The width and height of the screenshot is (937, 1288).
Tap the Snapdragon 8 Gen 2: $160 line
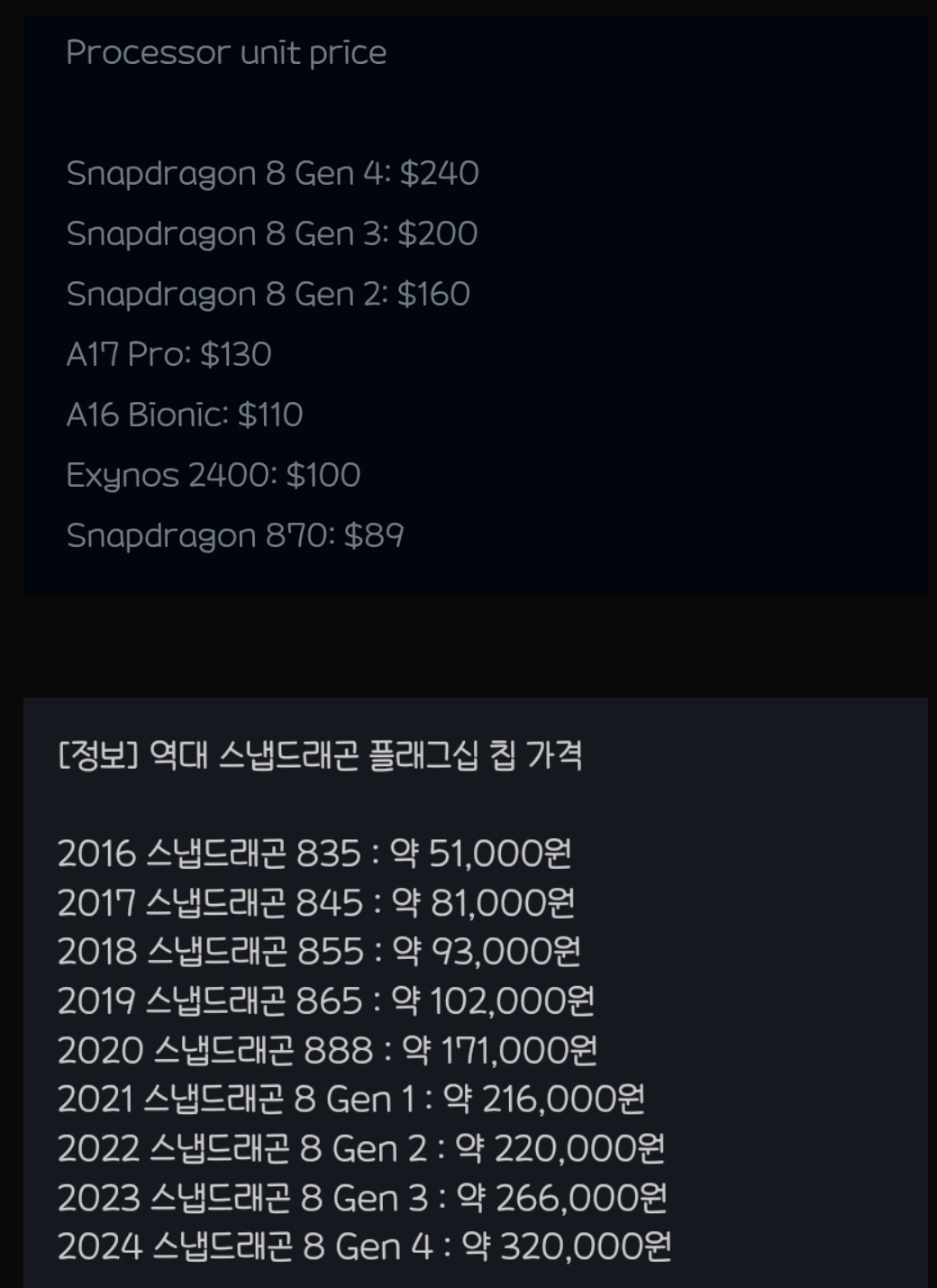point(268,294)
